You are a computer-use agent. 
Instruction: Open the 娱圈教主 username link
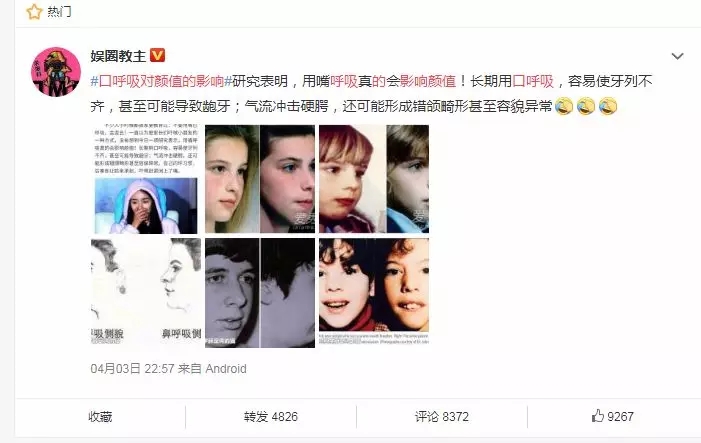[118, 56]
